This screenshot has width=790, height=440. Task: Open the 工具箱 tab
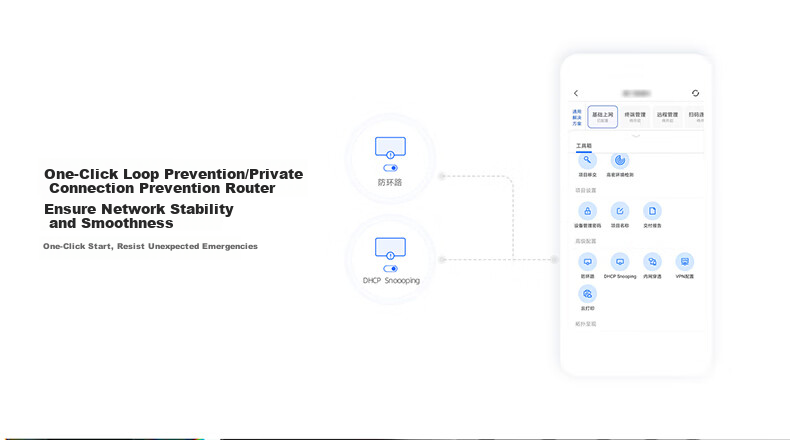[584, 146]
